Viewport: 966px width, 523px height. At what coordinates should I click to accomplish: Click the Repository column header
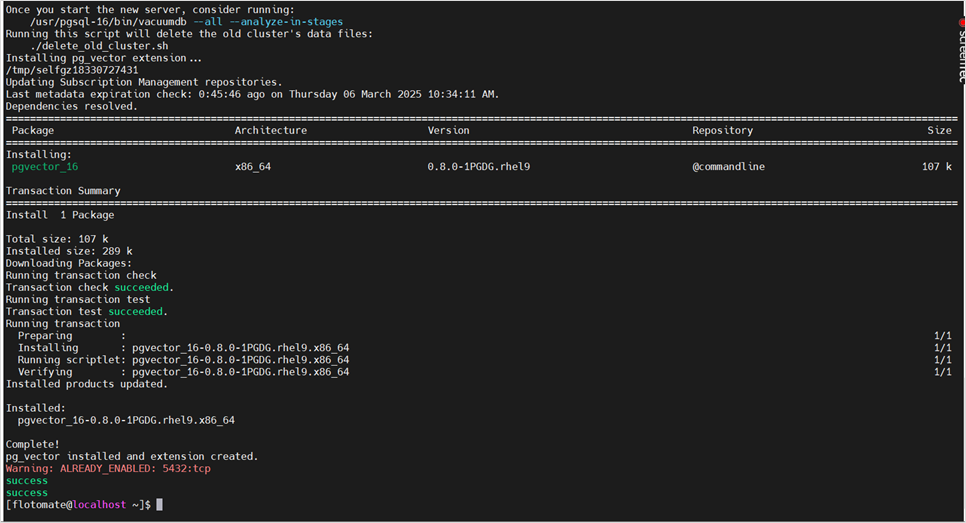(x=722, y=131)
